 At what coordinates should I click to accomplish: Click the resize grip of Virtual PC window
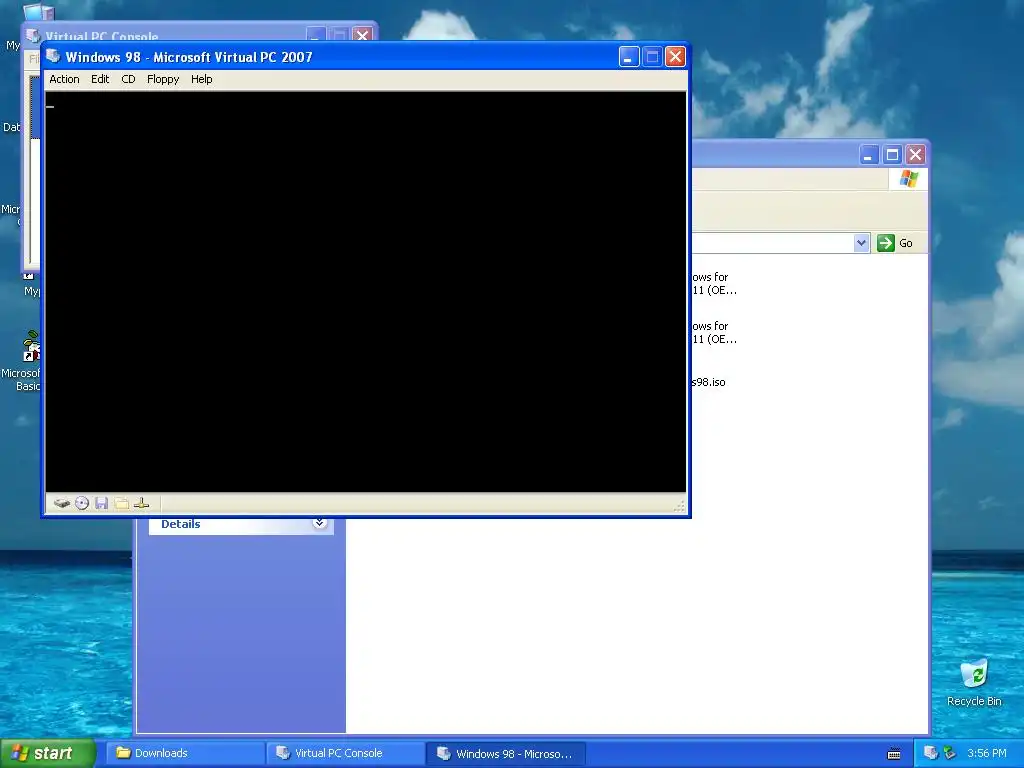point(680,507)
